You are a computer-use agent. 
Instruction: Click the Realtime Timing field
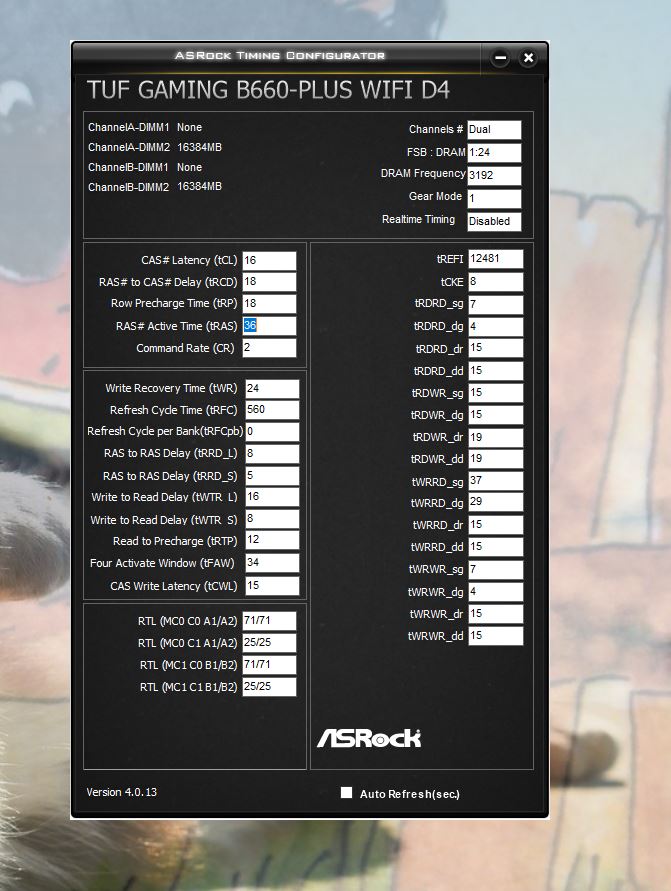[x=494, y=221]
